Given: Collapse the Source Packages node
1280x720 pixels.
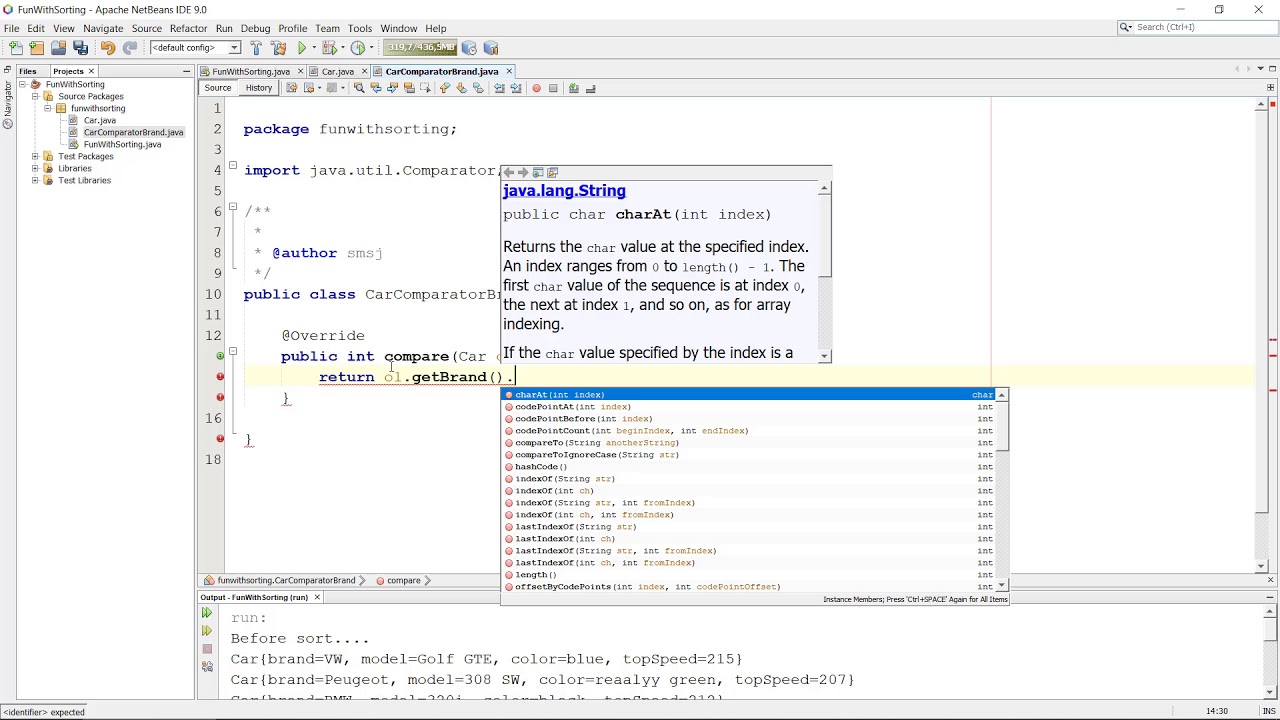Looking at the screenshot, I should point(35,96).
